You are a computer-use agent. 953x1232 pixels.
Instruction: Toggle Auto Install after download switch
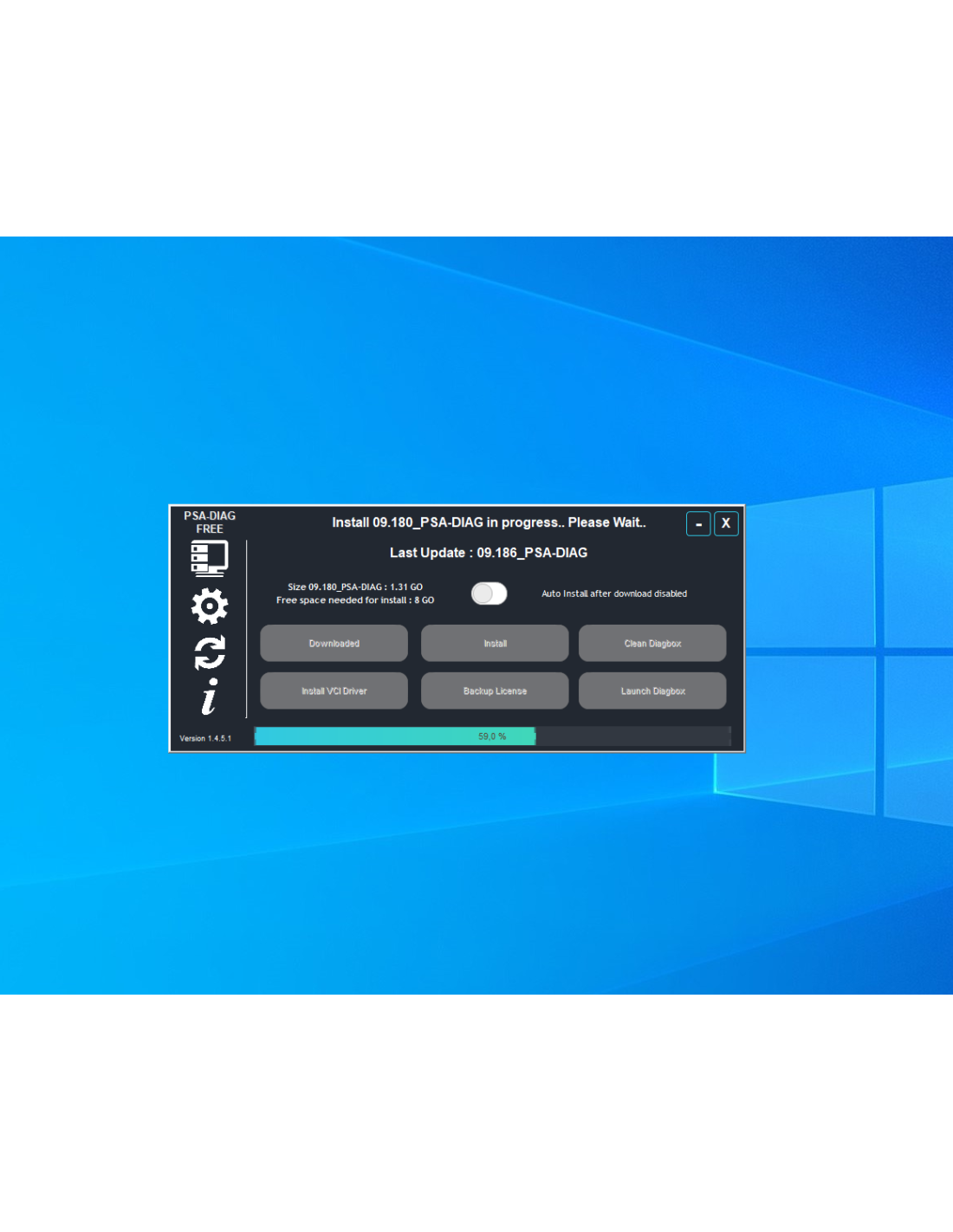click(x=489, y=593)
